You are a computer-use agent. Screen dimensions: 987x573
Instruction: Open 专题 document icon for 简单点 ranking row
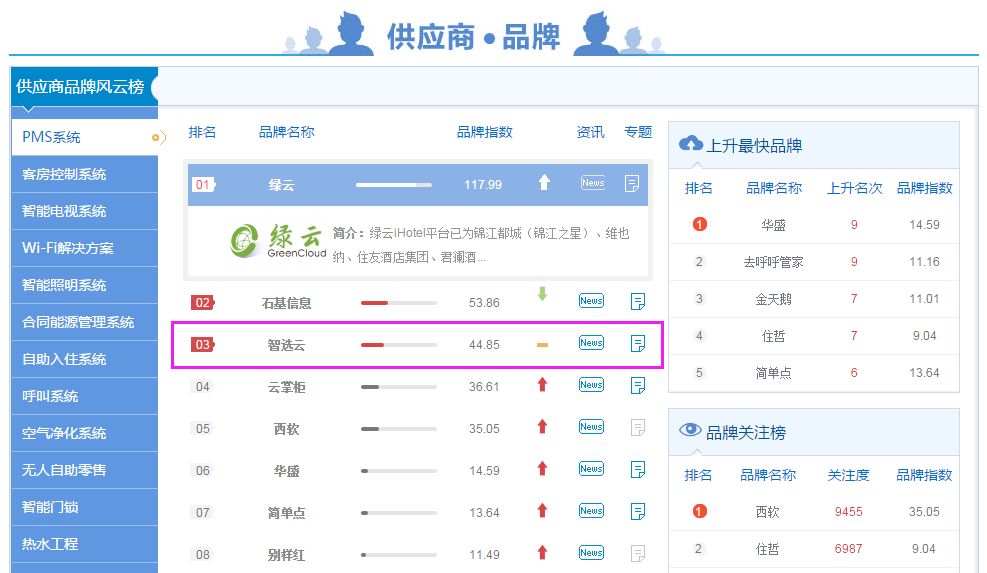click(638, 512)
